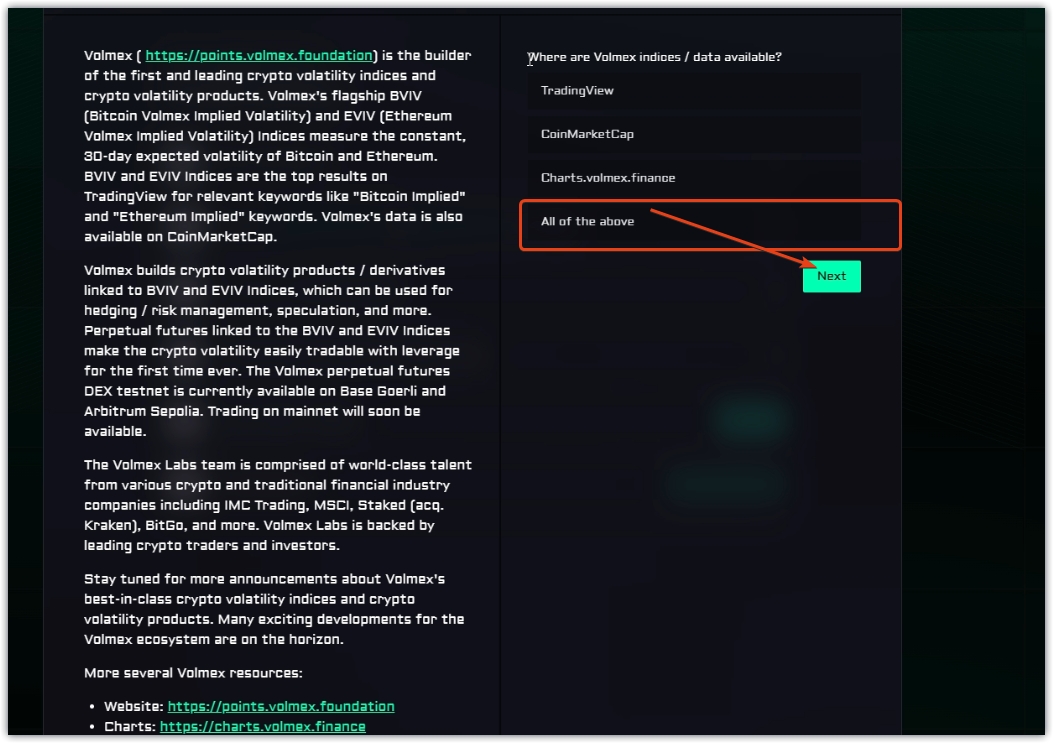Click the "Charts:" bullet label

coord(130,727)
